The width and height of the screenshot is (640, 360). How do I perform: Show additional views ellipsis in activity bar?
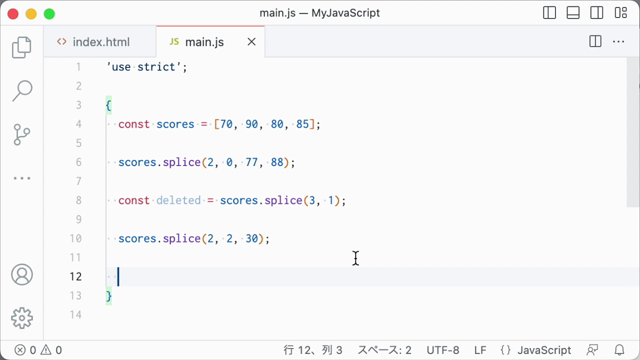(x=22, y=178)
